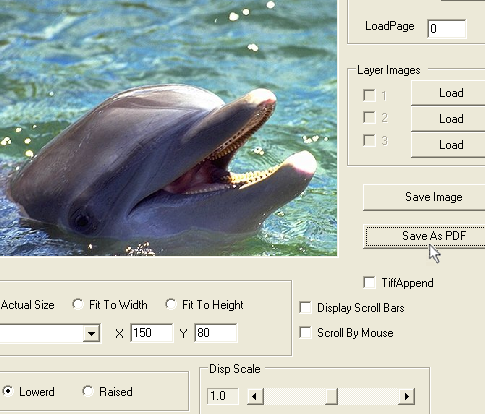Image resolution: width=485 pixels, height=414 pixels.
Task: Click the Disp Scale slider thumb
Action: tap(331, 396)
